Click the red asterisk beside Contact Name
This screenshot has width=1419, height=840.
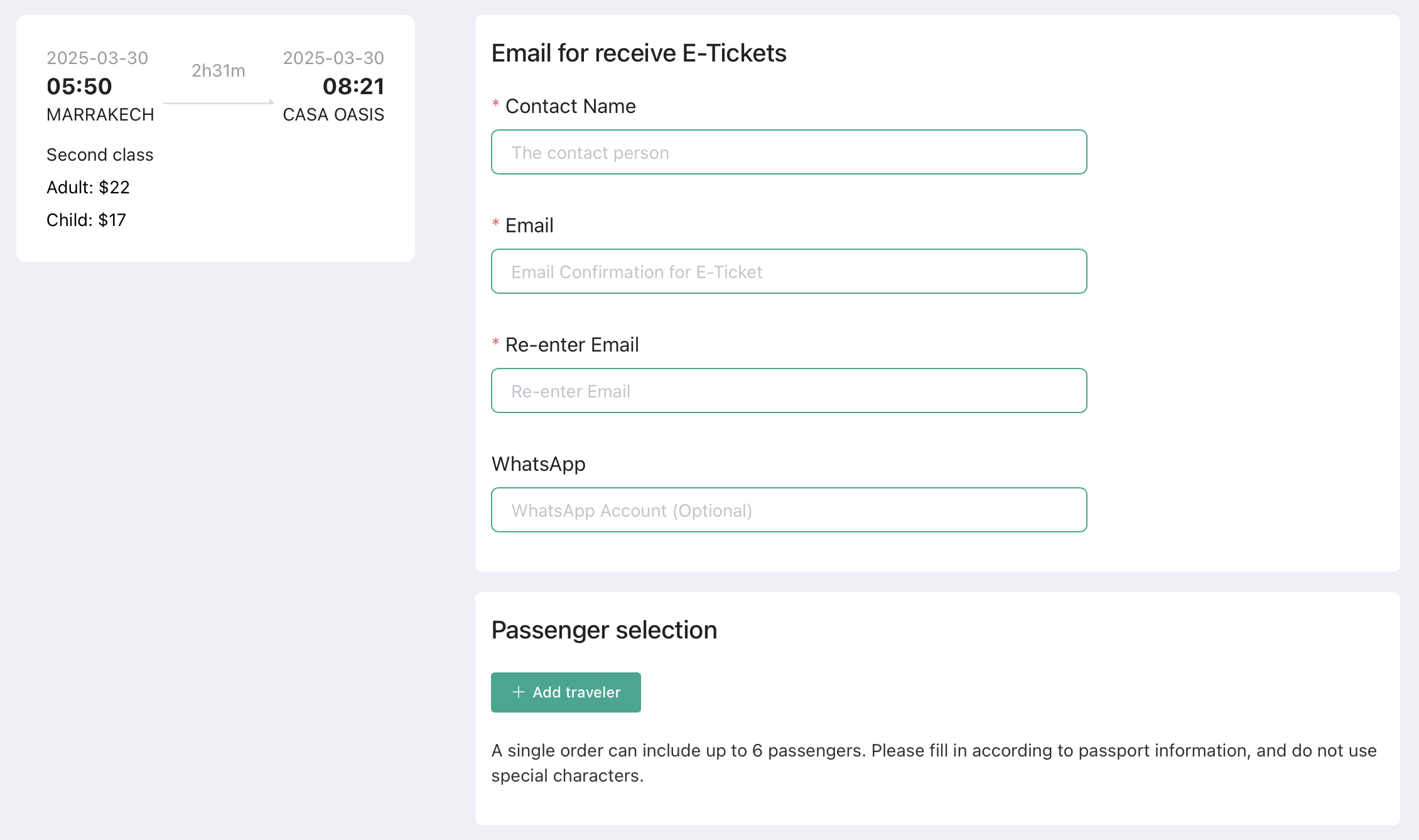point(495,104)
